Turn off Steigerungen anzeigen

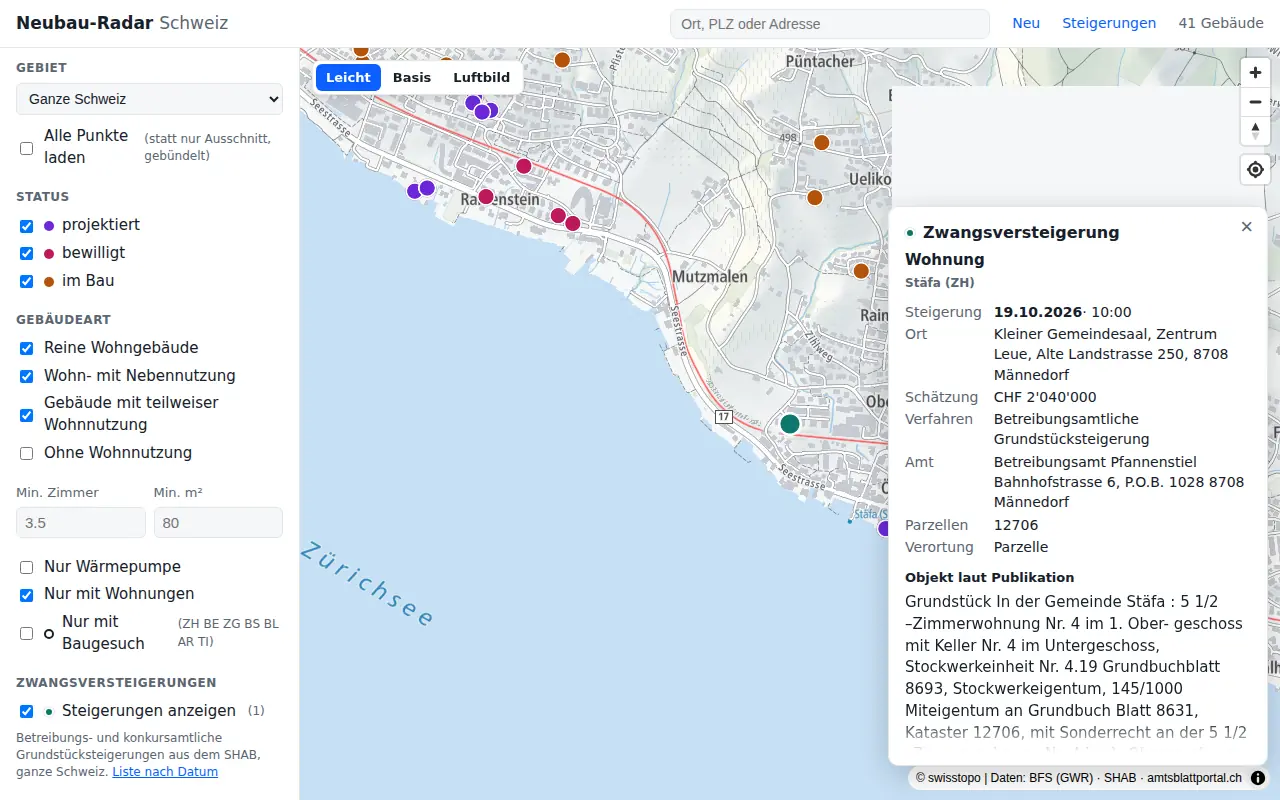coord(26,712)
